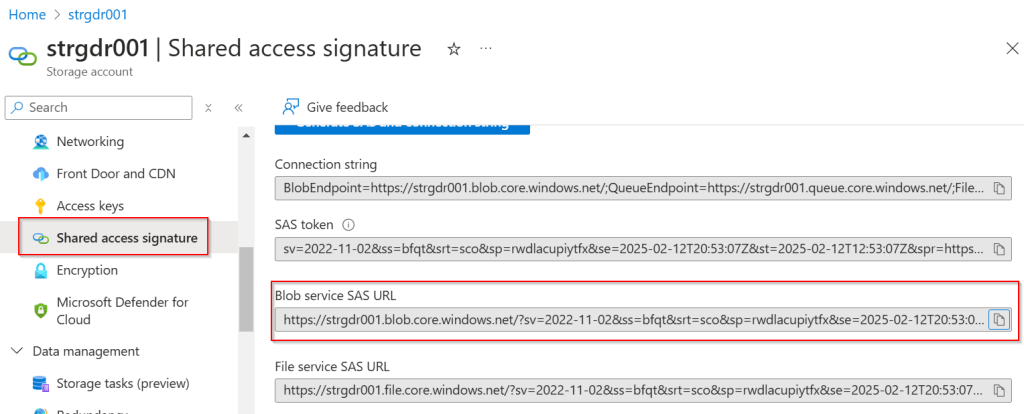This screenshot has width=1024, height=414.
Task: Go to Access keys
Action: pyautogui.click(x=90, y=206)
